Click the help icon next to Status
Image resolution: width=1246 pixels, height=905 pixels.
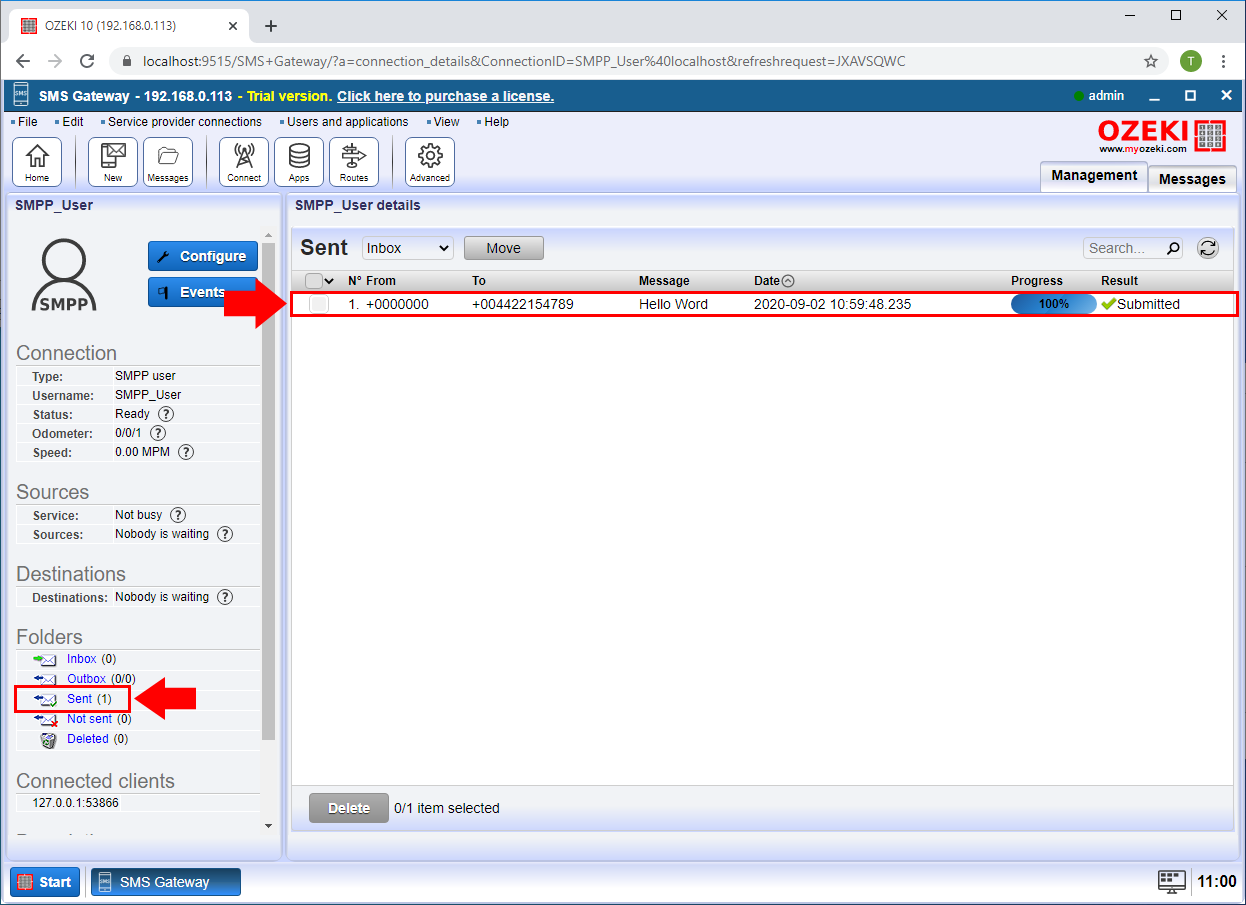[x=166, y=414]
